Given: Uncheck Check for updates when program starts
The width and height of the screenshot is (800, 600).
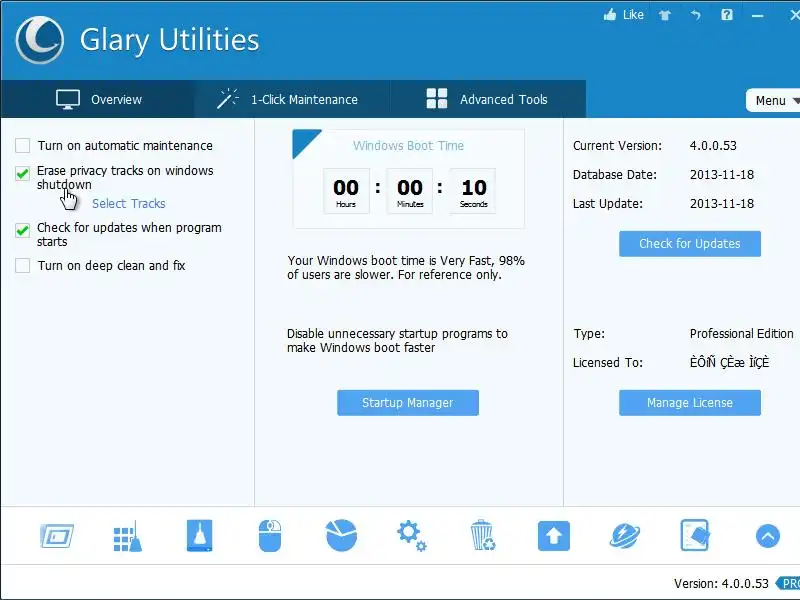Looking at the screenshot, I should [x=22, y=230].
